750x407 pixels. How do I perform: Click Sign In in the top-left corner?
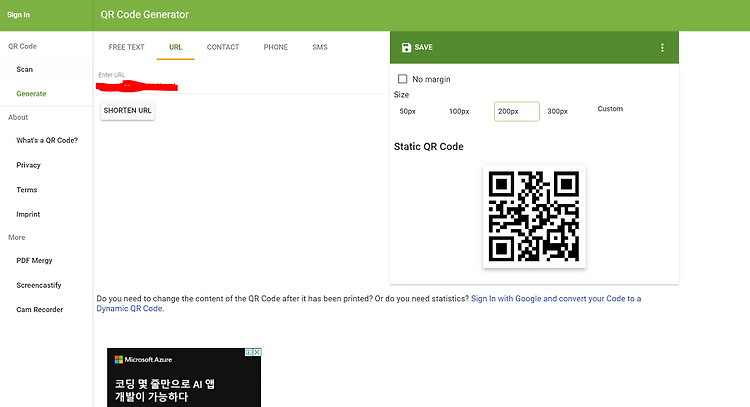18,15
